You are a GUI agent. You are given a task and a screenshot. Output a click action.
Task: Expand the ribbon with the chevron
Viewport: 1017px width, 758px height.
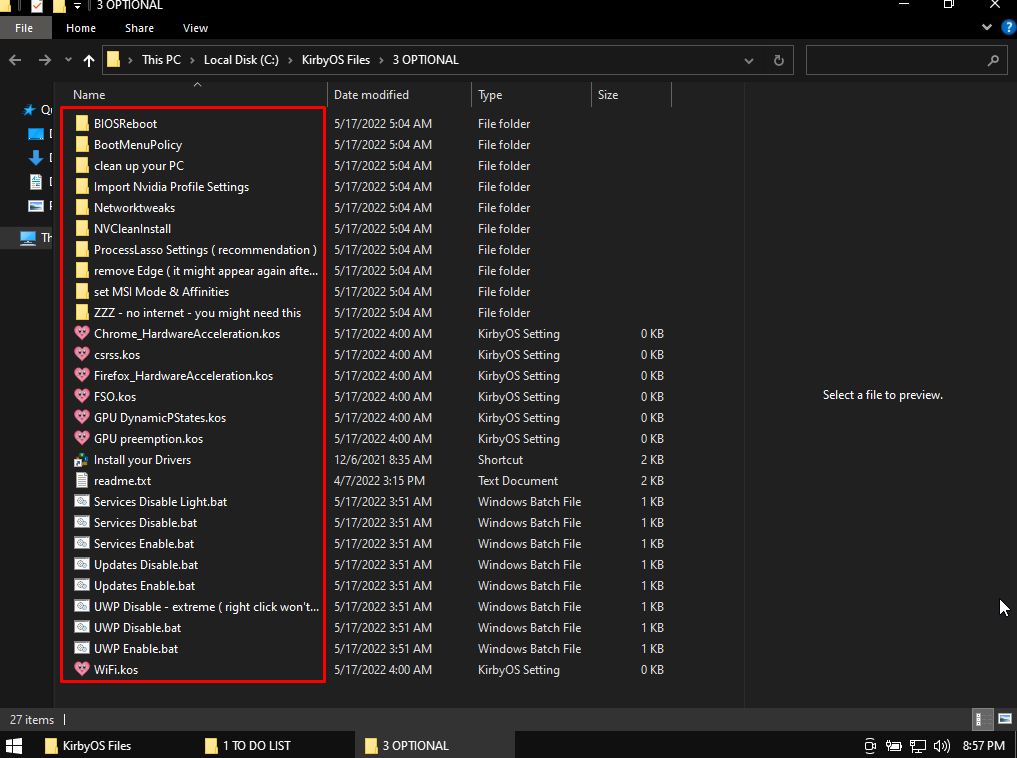click(x=987, y=27)
